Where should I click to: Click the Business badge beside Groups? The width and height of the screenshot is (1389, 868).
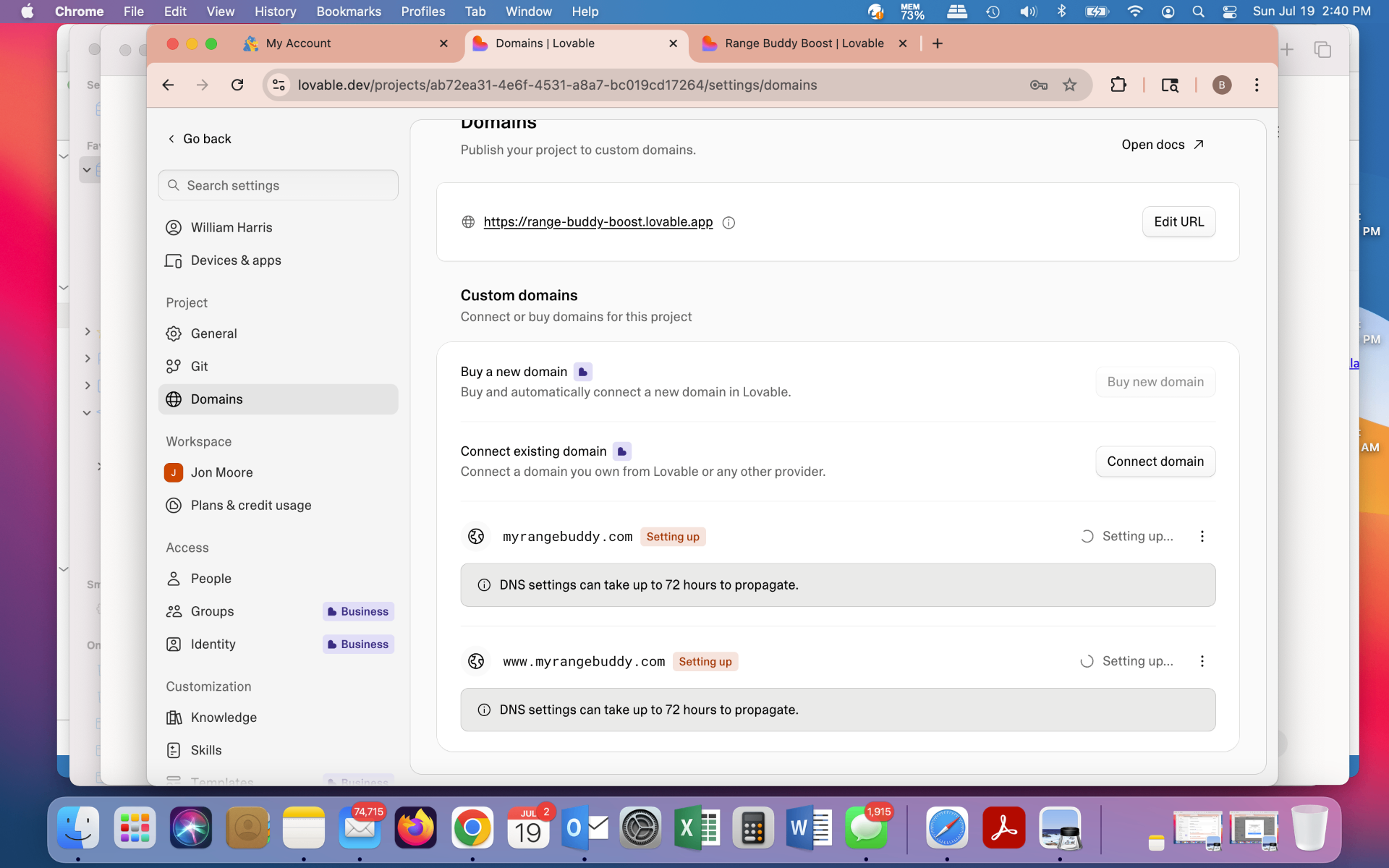pos(358,612)
